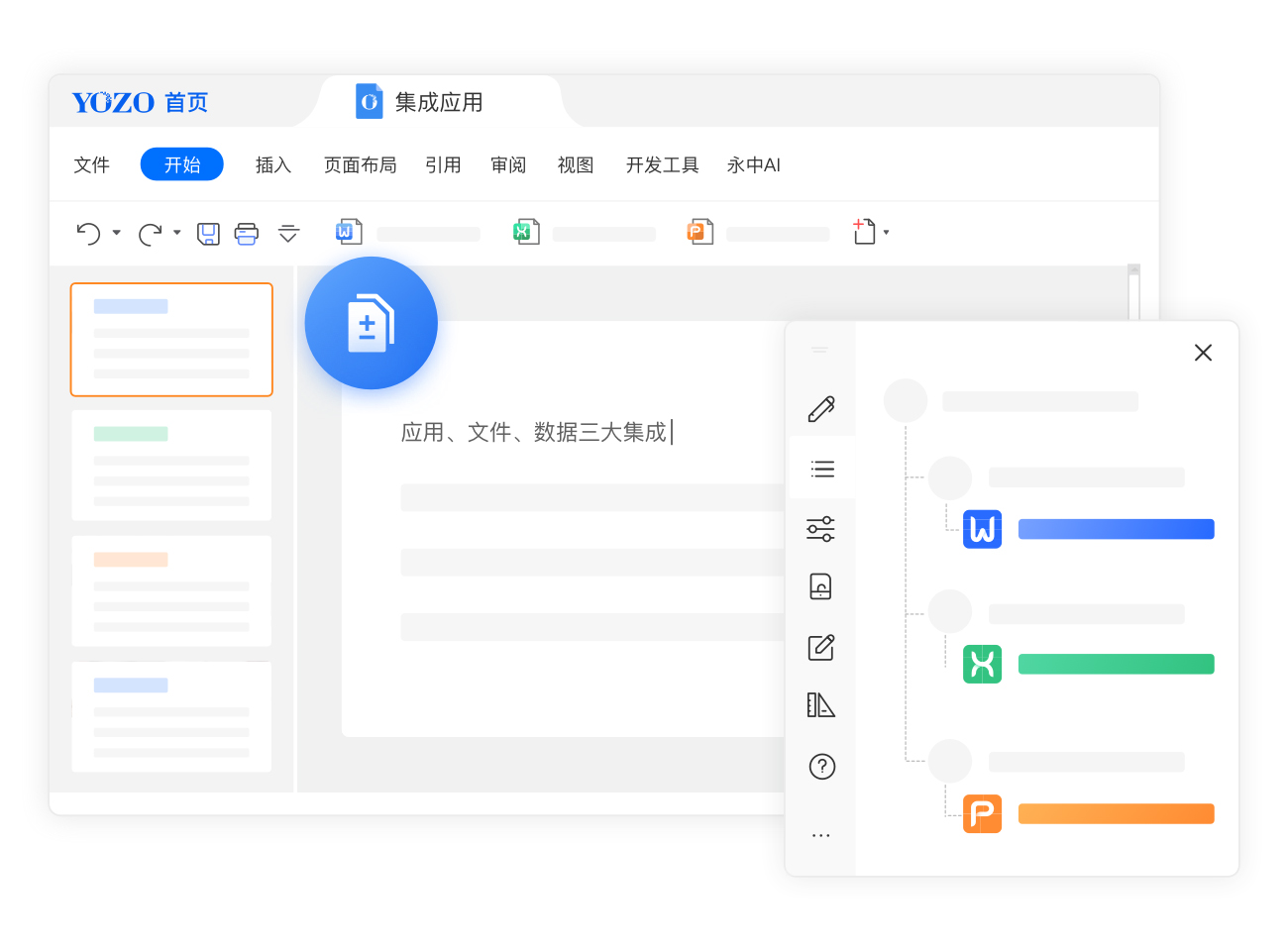This screenshot has height=951, width=1288.
Task: Click the undo arrow icon
Action: (88, 234)
